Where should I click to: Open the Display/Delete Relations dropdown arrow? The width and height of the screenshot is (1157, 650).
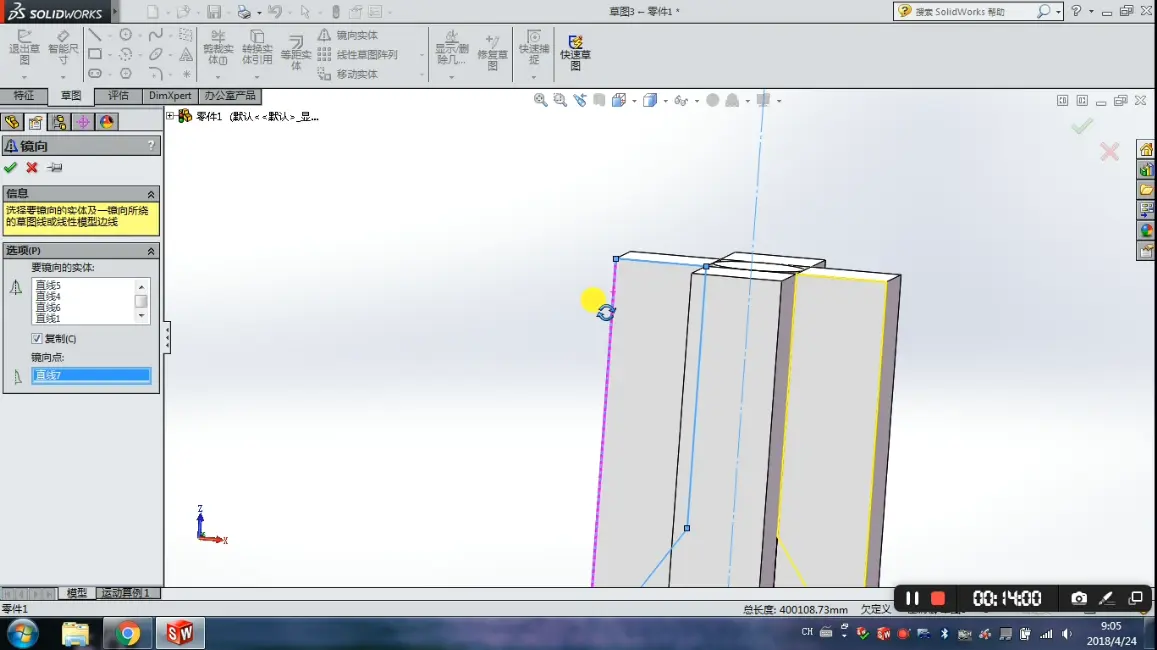(x=452, y=77)
